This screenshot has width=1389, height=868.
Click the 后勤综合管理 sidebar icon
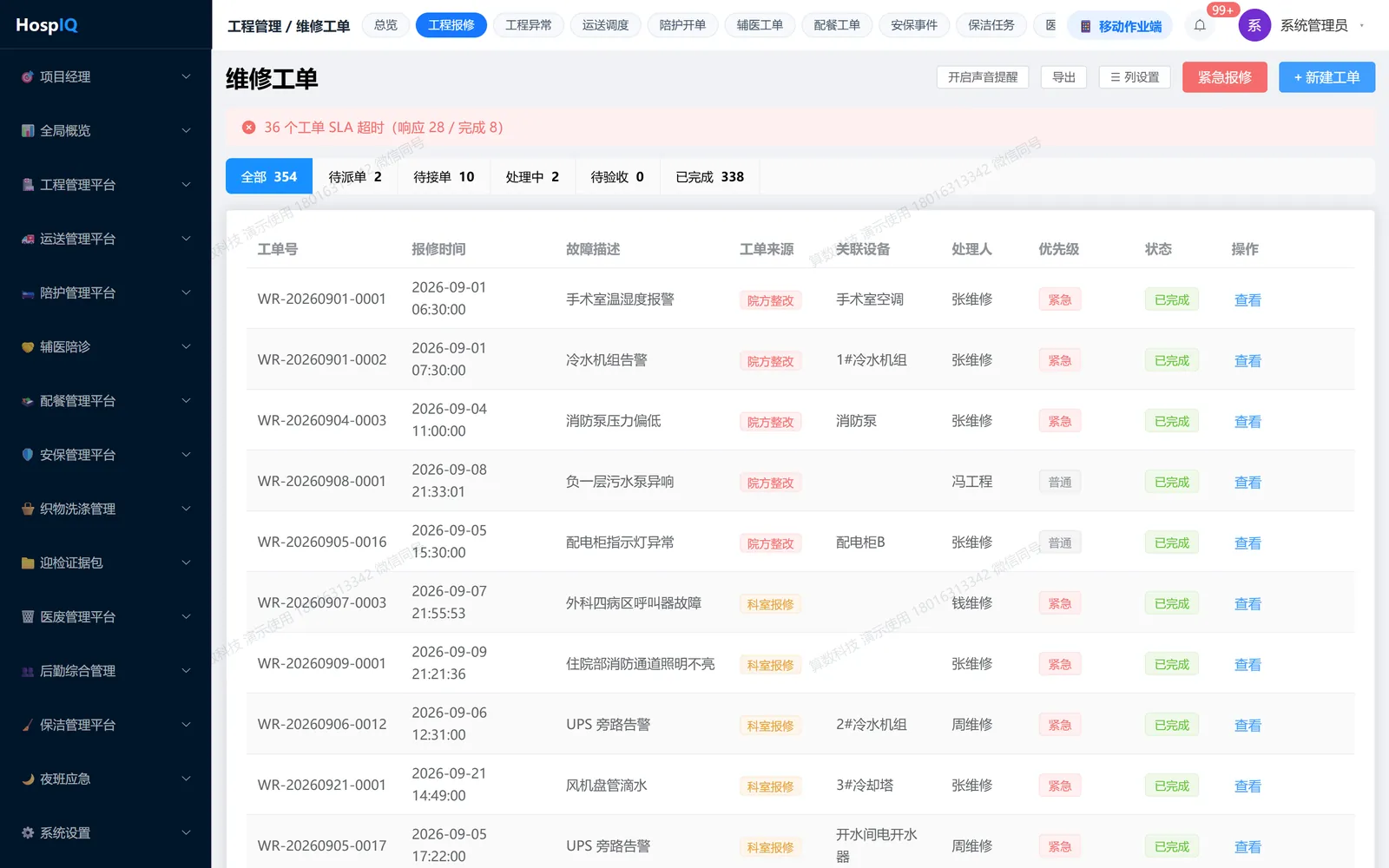coord(28,671)
